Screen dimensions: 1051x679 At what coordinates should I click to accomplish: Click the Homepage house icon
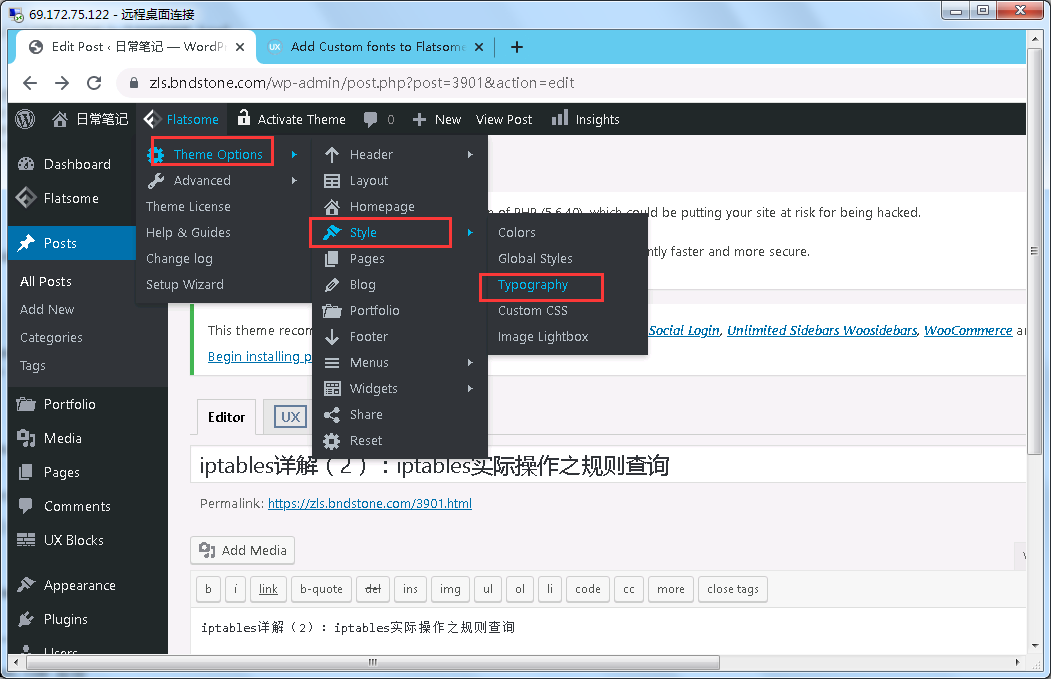pos(332,206)
